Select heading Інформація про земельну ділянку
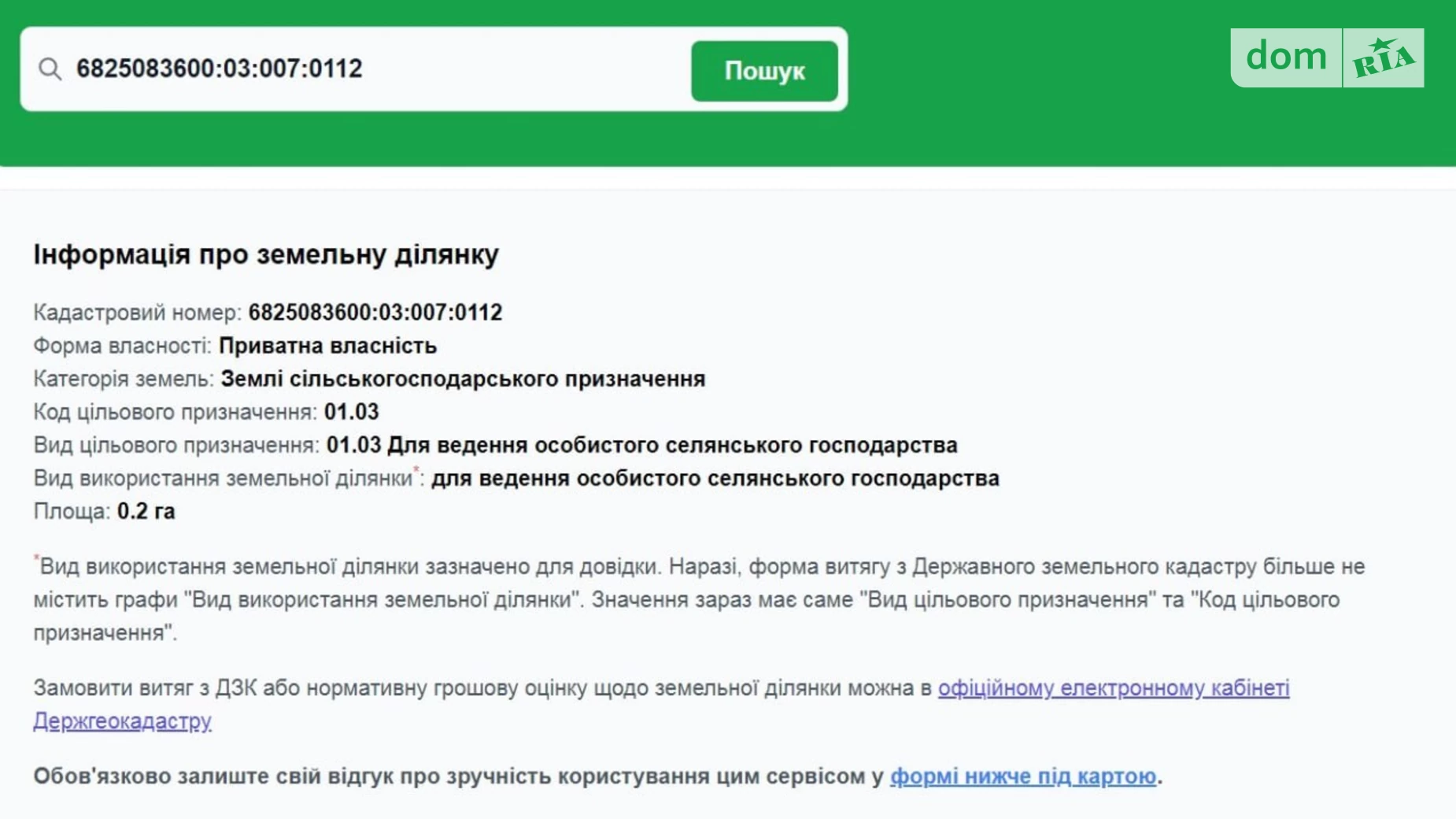This screenshot has height=819, width=1456. (x=266, y=254)
